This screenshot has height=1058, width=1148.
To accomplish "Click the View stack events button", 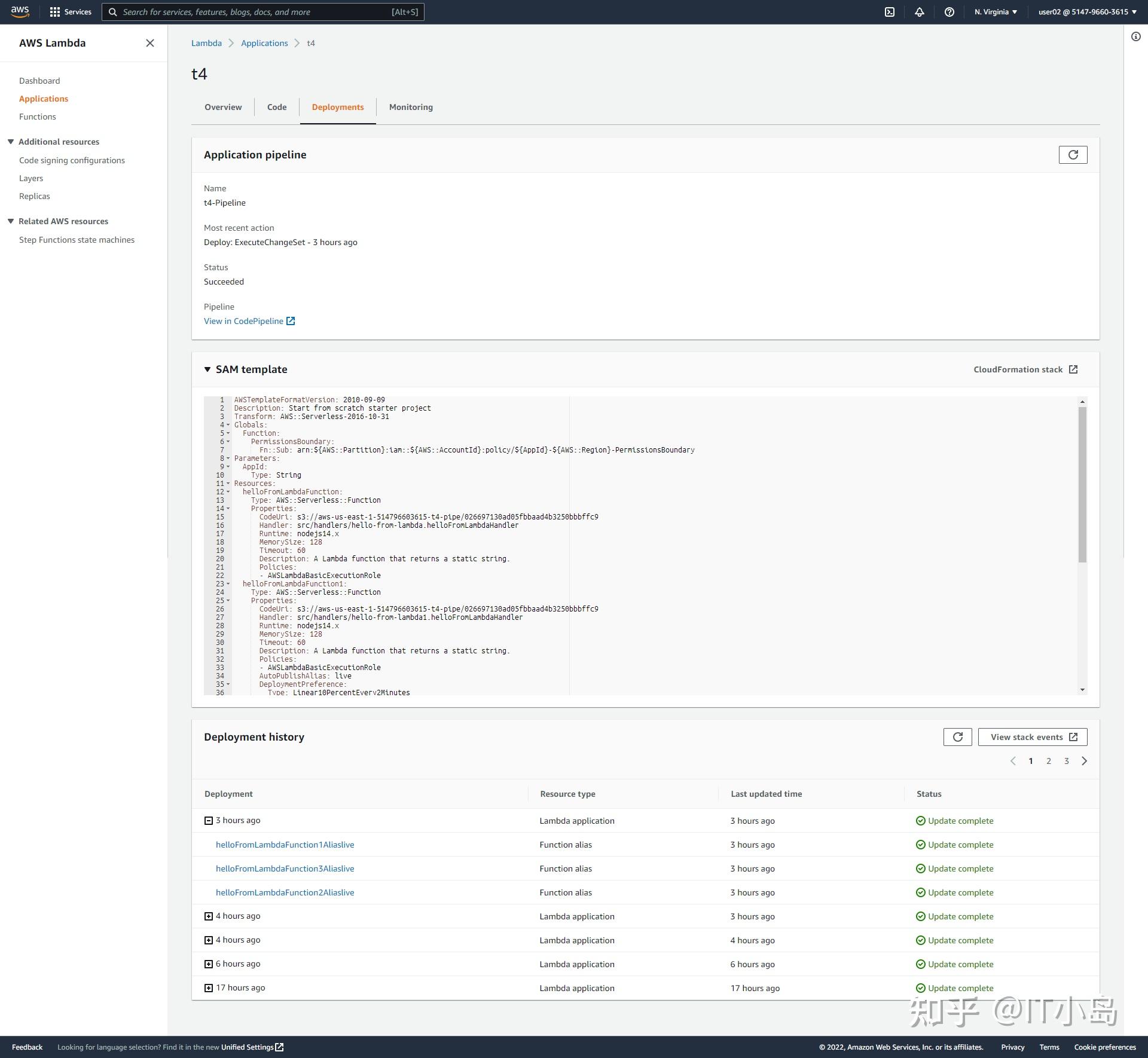I will pos(1033,736).
